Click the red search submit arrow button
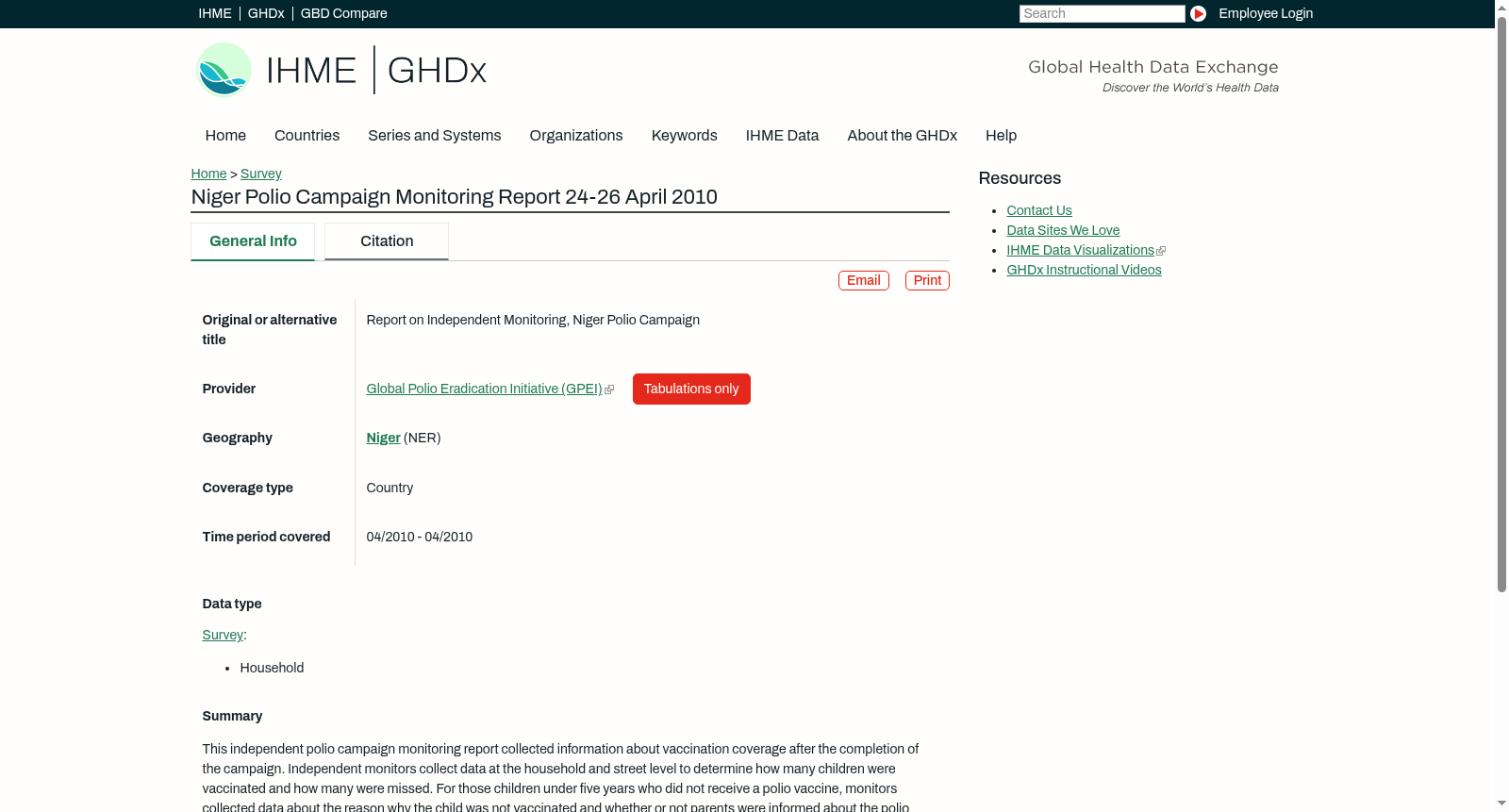1509x812 pixels. tap(1198, 13)
